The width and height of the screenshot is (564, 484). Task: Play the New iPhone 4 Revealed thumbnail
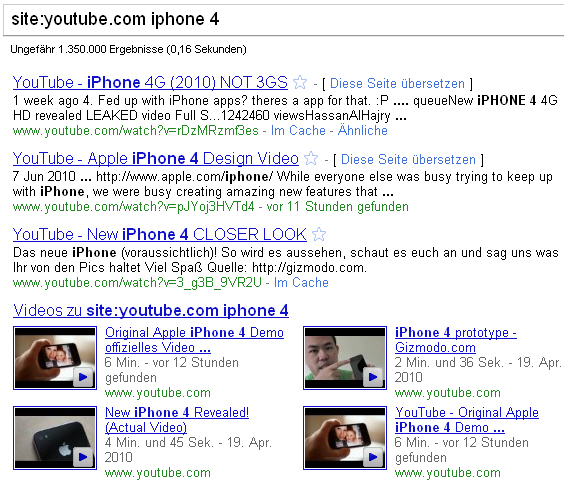55,438
